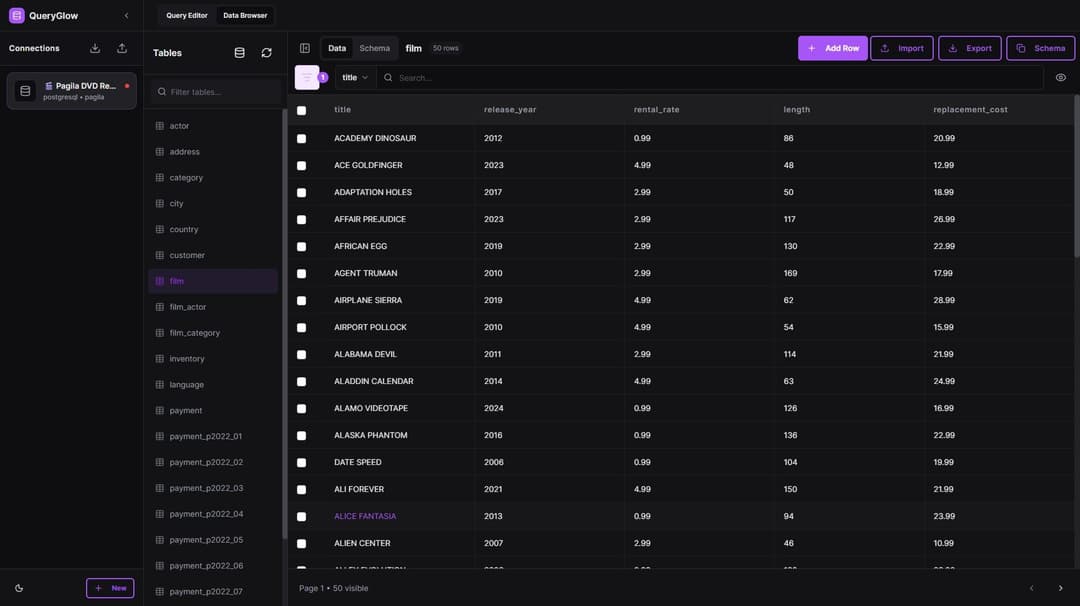Select all rows checkbox in header
Viewport: 1080px width, 606px height.
click(x=301, y=110)
